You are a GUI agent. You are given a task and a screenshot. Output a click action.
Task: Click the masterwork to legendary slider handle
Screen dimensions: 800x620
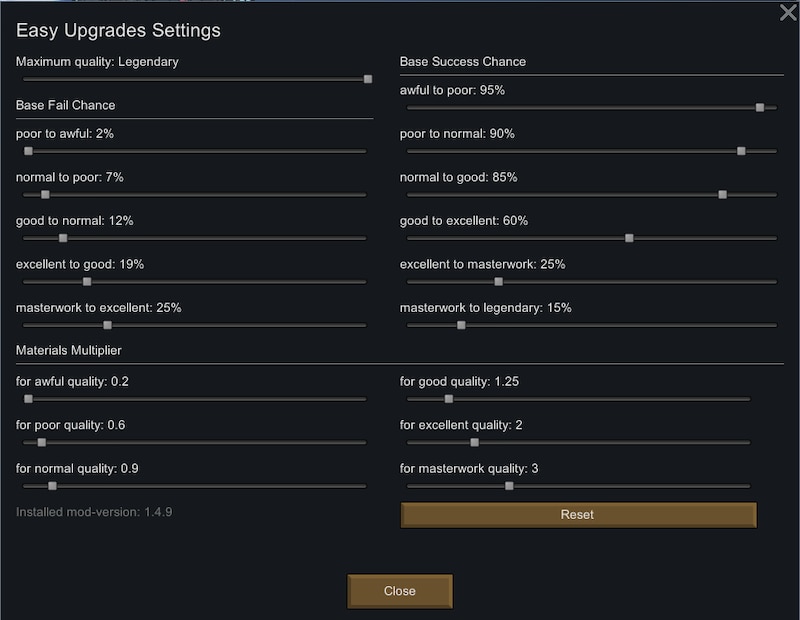click(461, 325)
